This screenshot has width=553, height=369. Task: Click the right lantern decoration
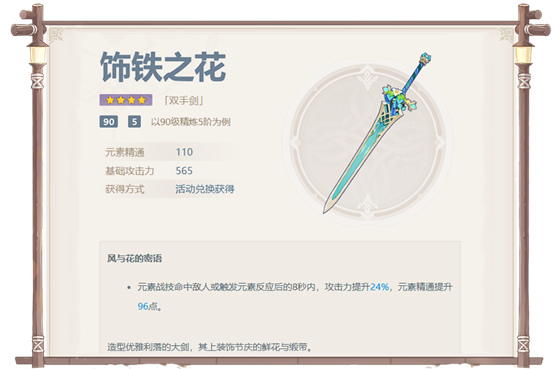click(x=523, y=56)
